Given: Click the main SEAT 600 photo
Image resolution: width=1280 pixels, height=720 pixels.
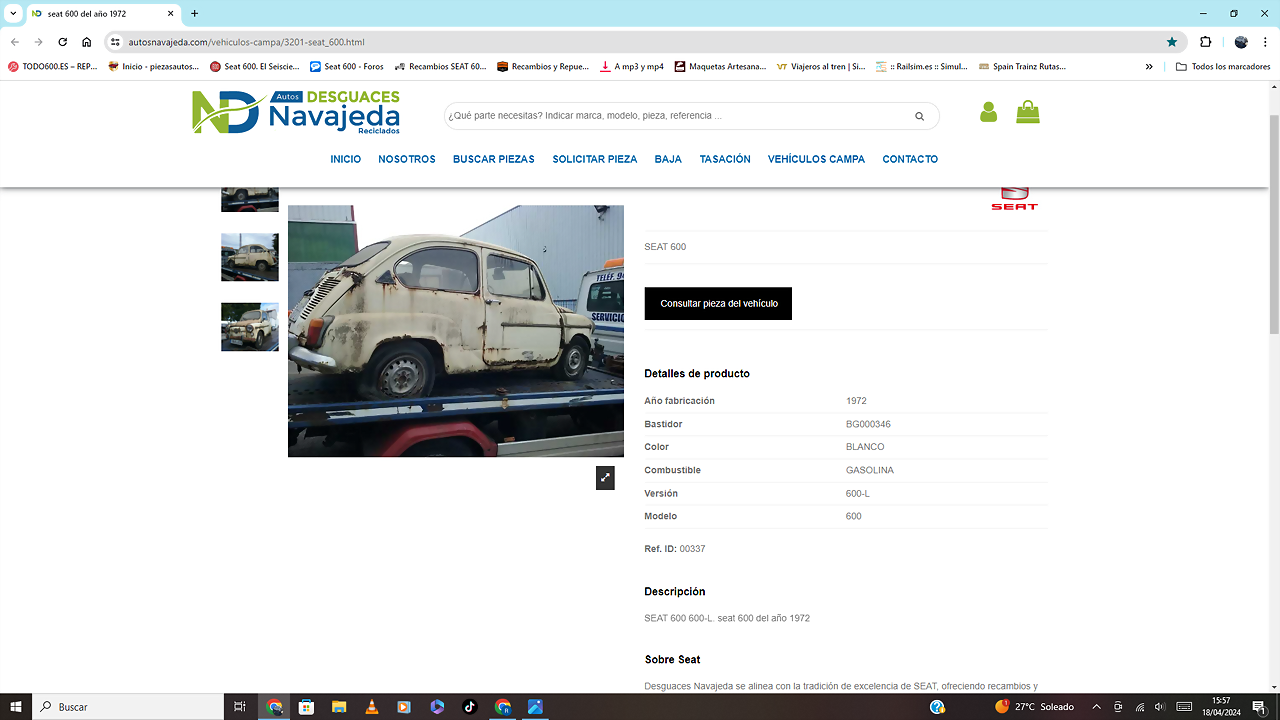Looking at the screenshot, I should tap(456, 331).
